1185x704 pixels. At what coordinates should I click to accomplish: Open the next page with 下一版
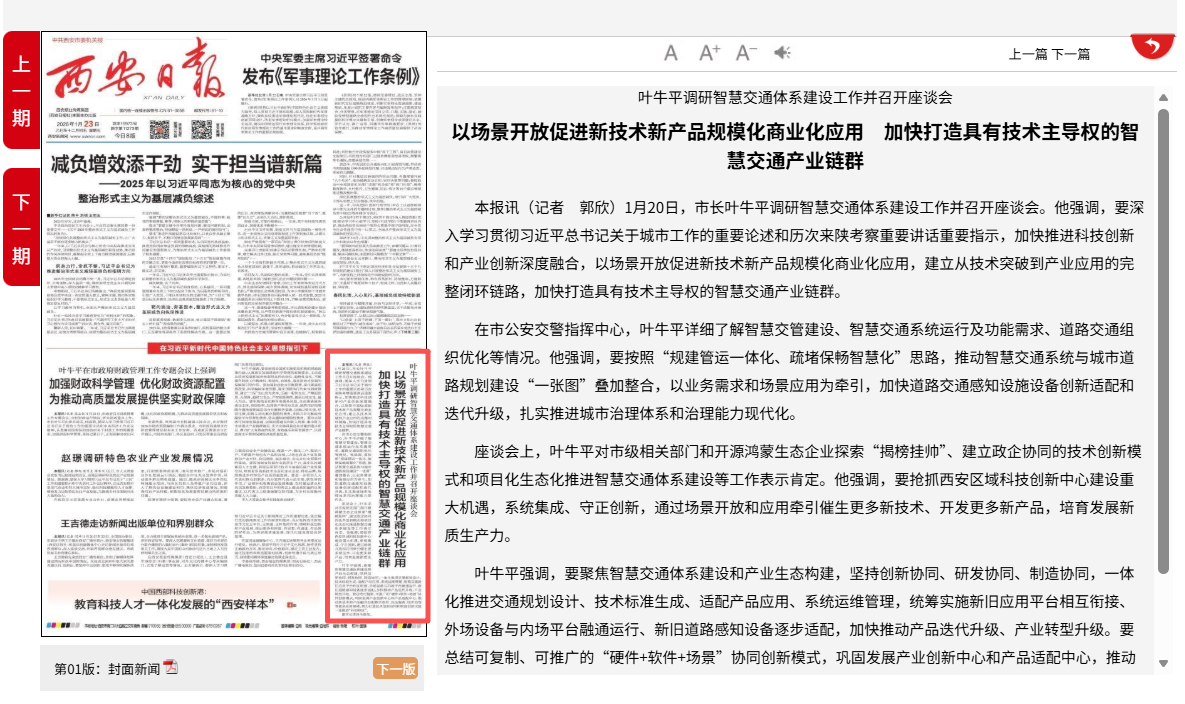coord(395,669)
